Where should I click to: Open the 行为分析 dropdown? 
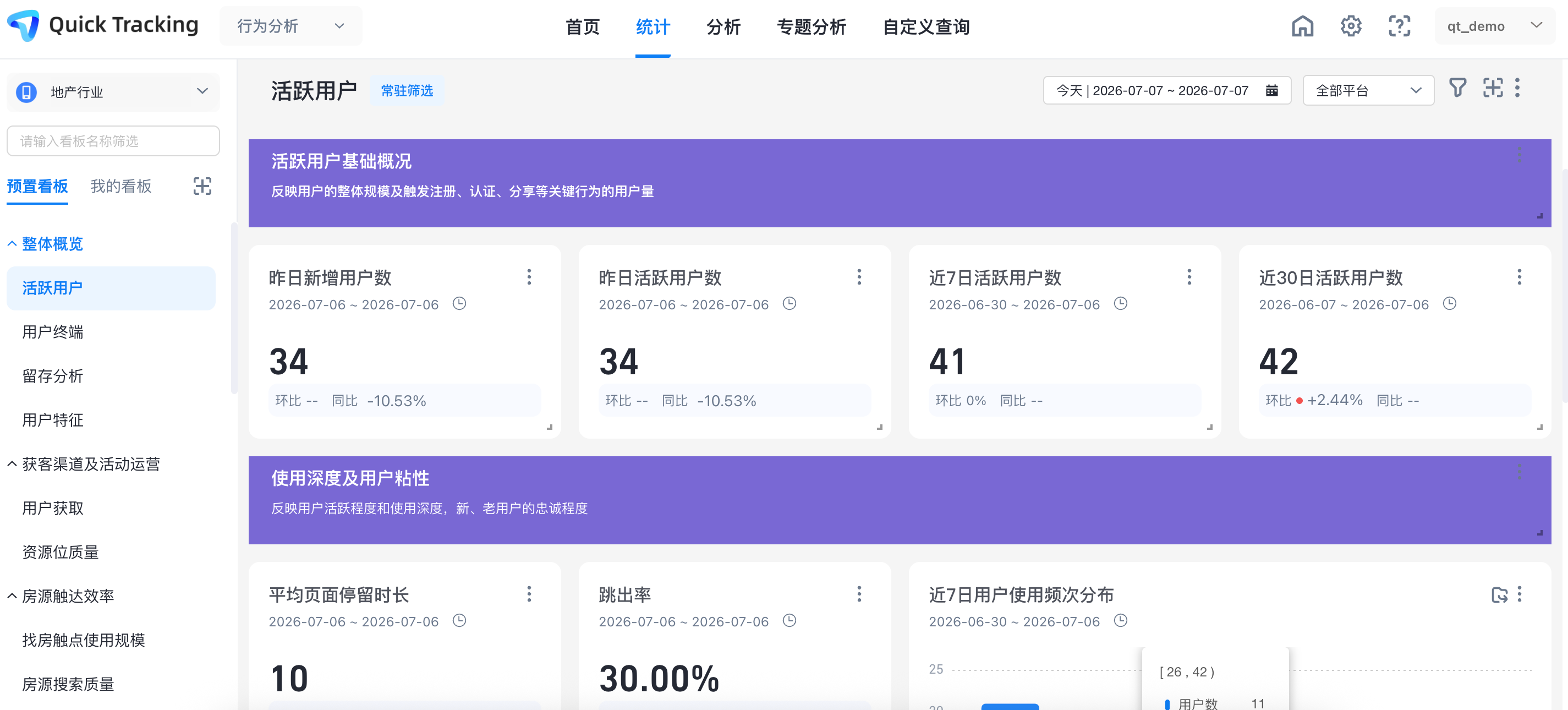[291, 26]
